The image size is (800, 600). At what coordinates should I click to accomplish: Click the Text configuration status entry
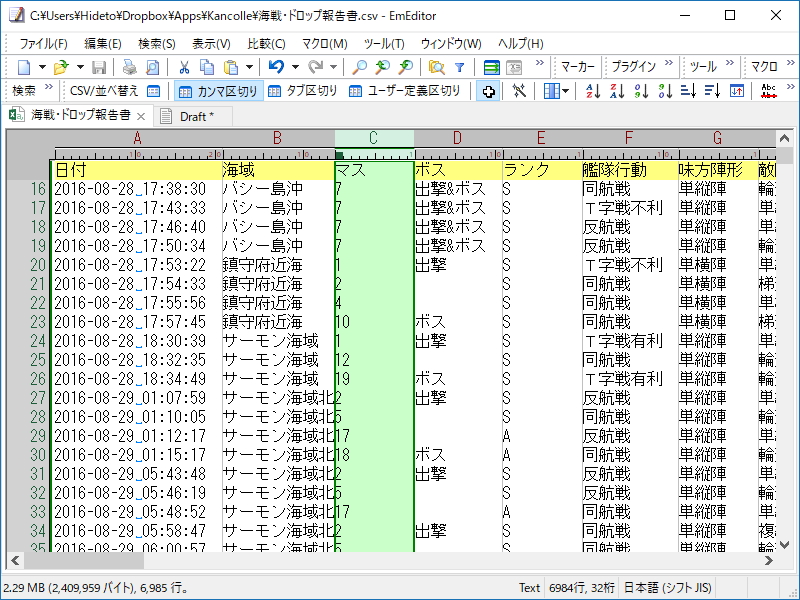pos(529,588)
